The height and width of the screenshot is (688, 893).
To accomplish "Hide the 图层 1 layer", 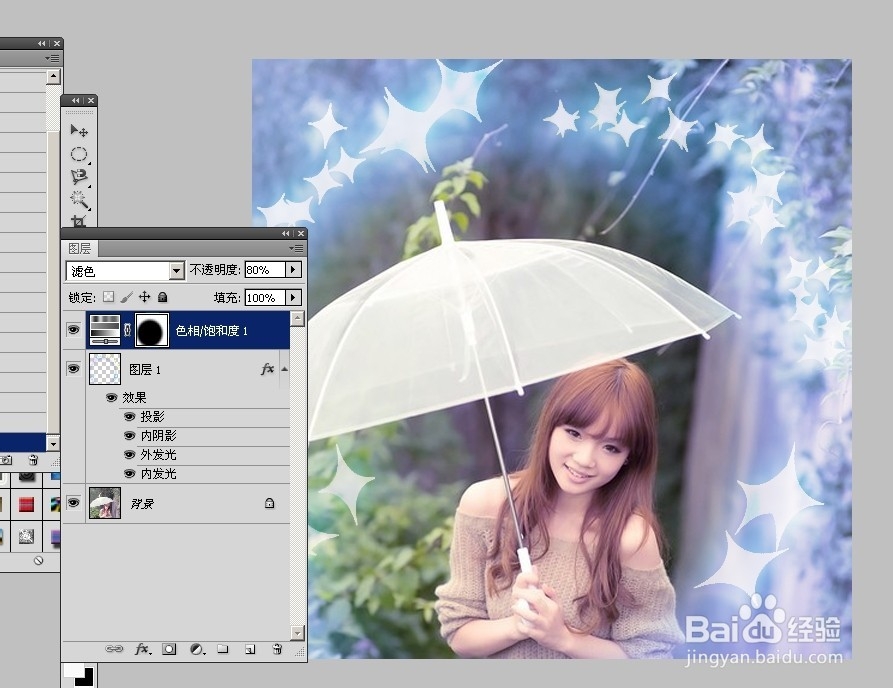I will point(73,368).
